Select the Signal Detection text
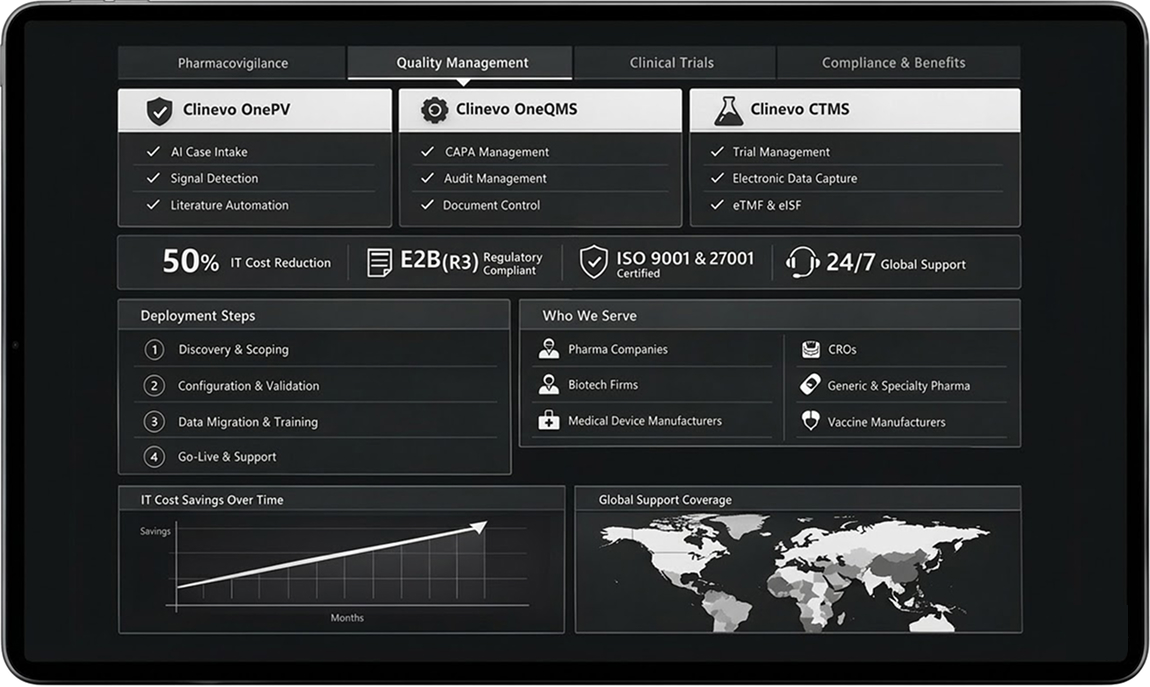Viewport: 1150px width, 687px height. (x=214, y=178)
